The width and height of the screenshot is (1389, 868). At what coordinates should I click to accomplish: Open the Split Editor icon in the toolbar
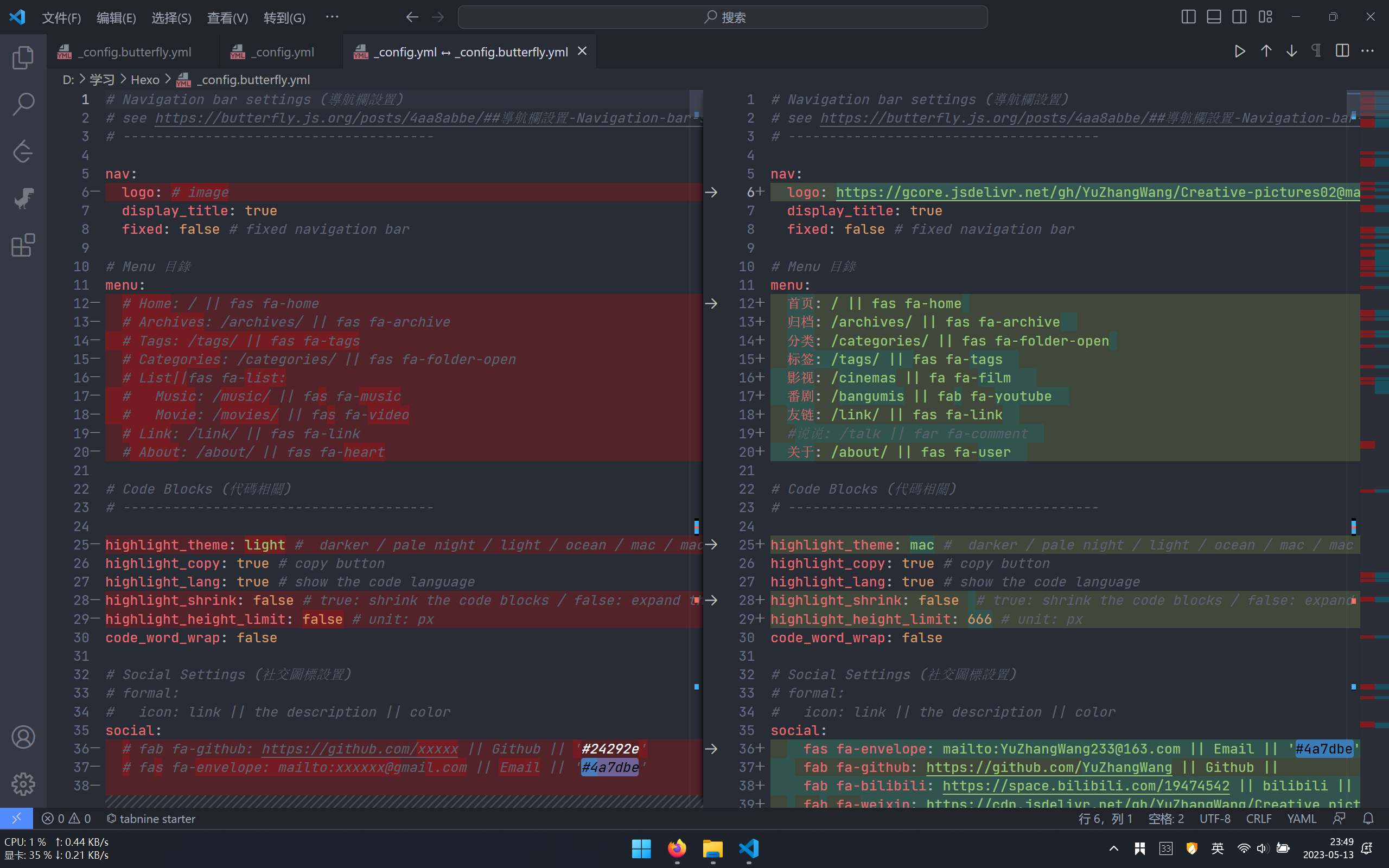(x=1342, y=50)
